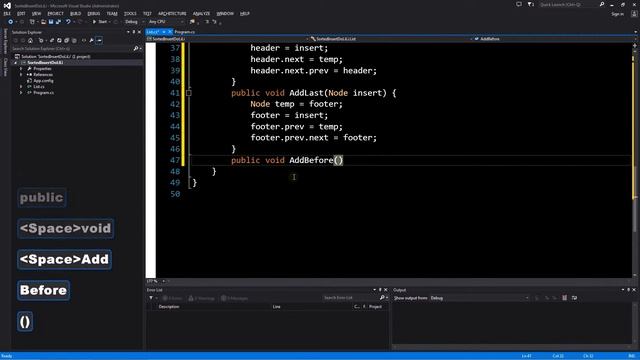
Task: Expand the Properties node
Action: (21, 69)
